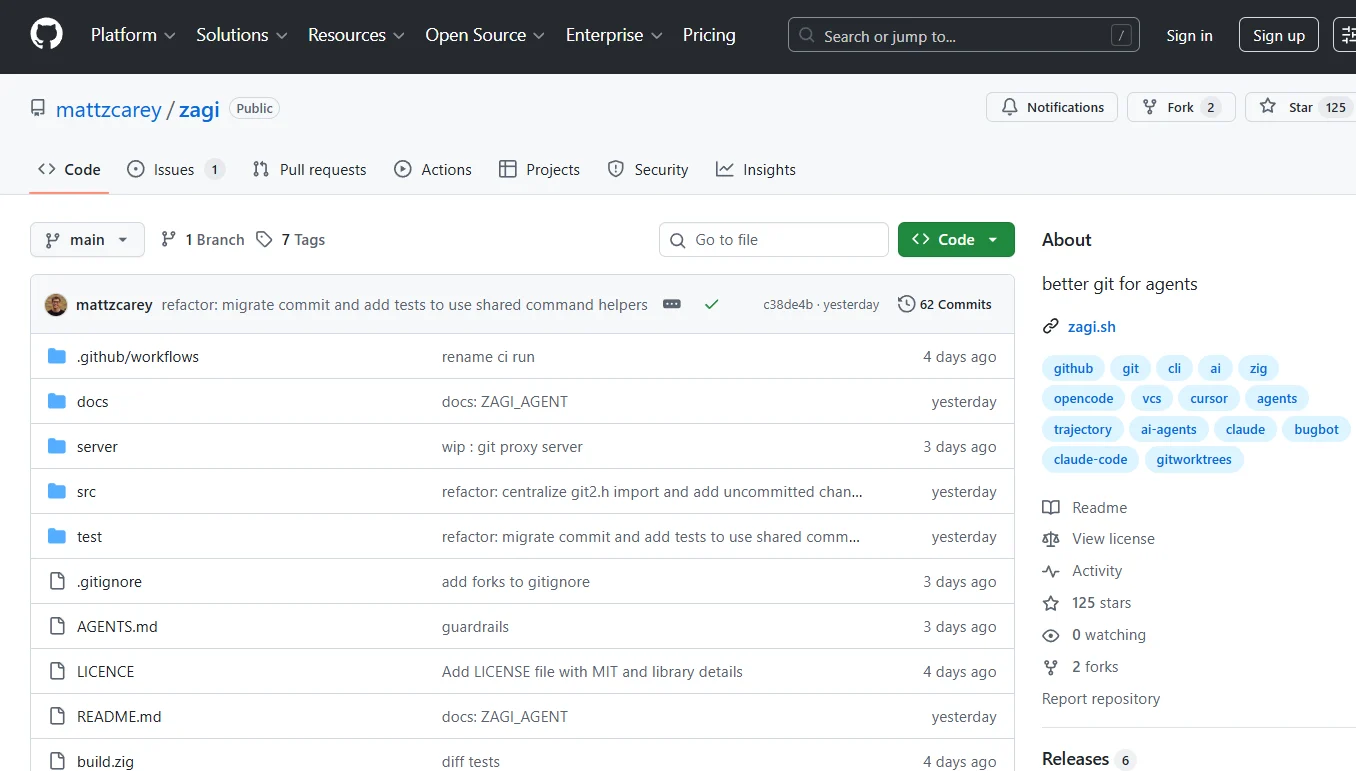Click mattzcarey's avatar thumbnail
Image resolution: width=1356 pixels, height=771 pixels.
(56, 305)
